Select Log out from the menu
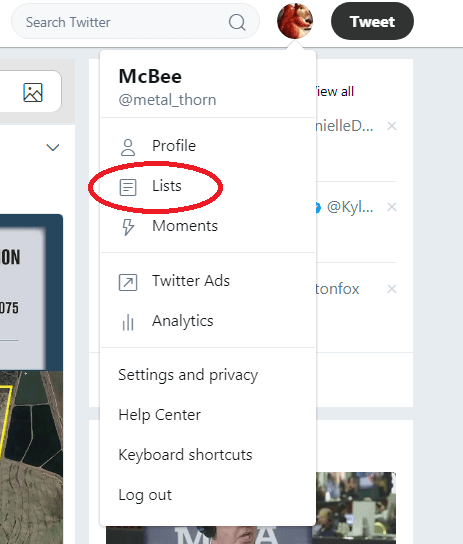The height and width of the screenshot is (544, 463). 145,495
